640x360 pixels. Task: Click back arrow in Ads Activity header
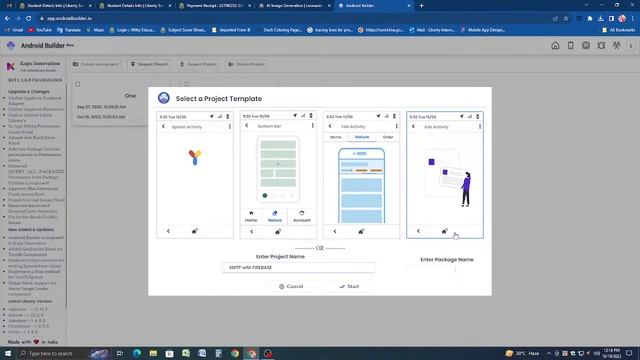pyautogui.click(x=413, y=127)
